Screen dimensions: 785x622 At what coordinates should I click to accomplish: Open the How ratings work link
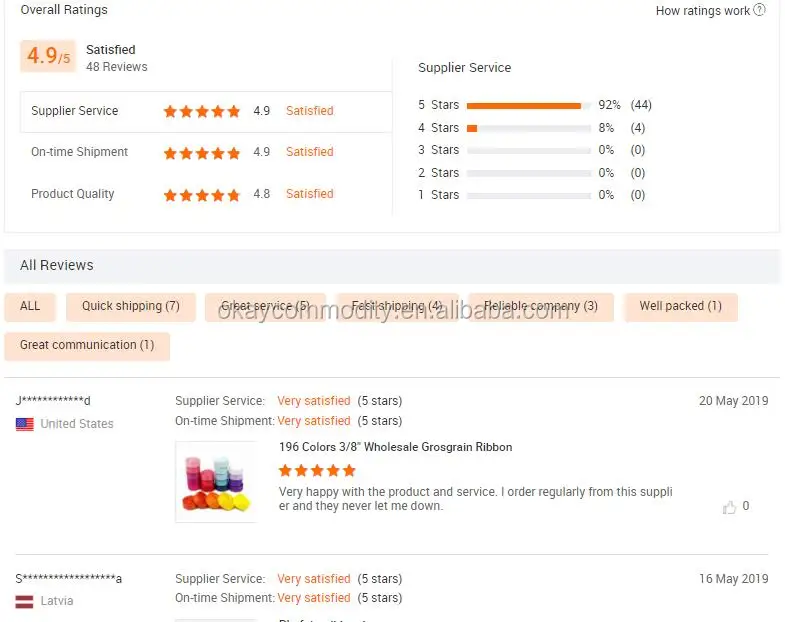click(x=702, y=11)
